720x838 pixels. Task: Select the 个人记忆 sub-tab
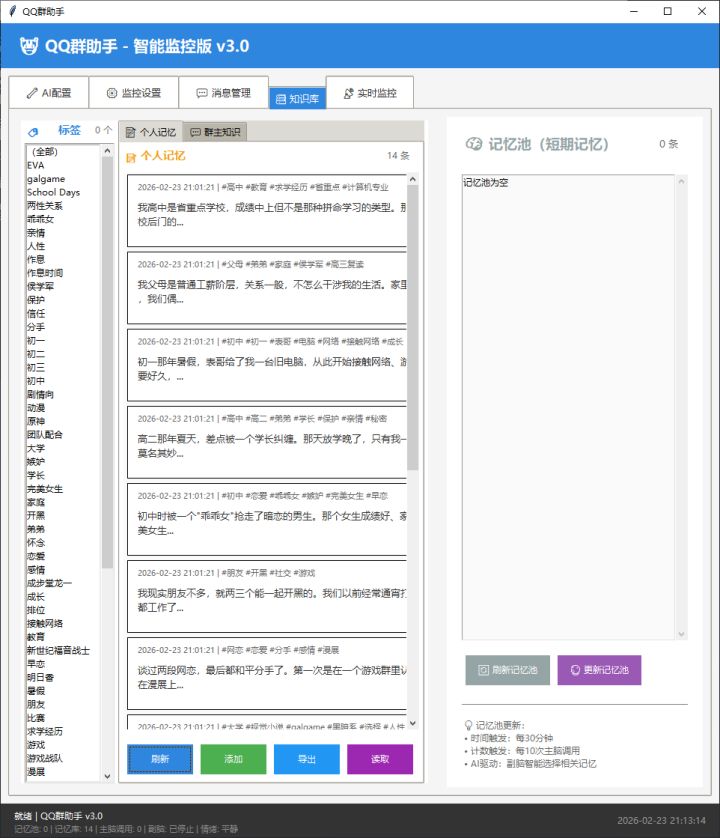pyautogui.click(x=151, y=132)
